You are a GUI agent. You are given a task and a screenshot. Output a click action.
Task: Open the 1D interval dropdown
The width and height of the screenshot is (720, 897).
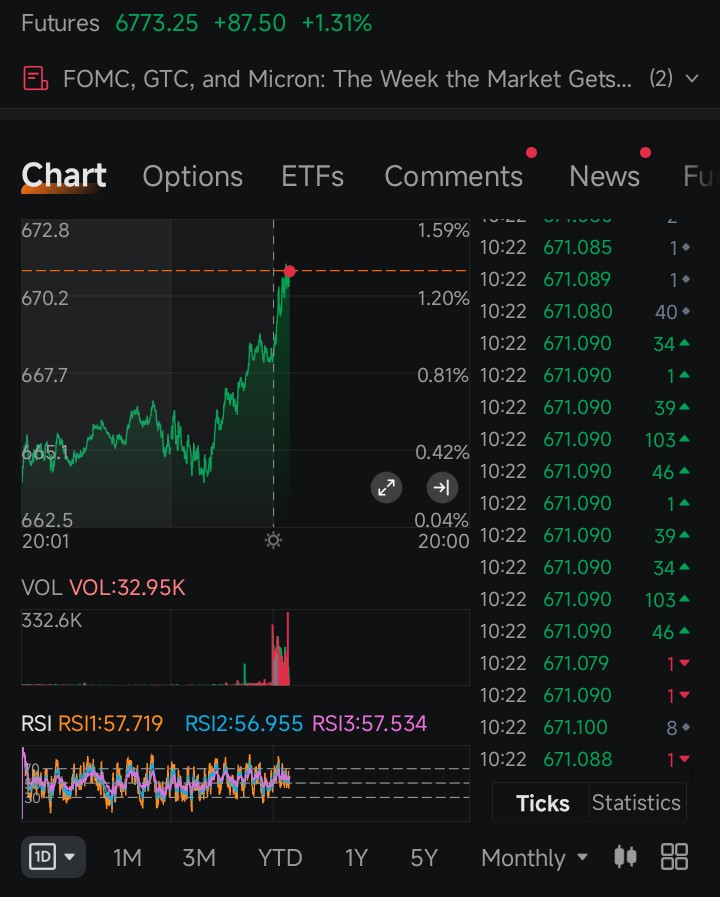coord(53,857)
